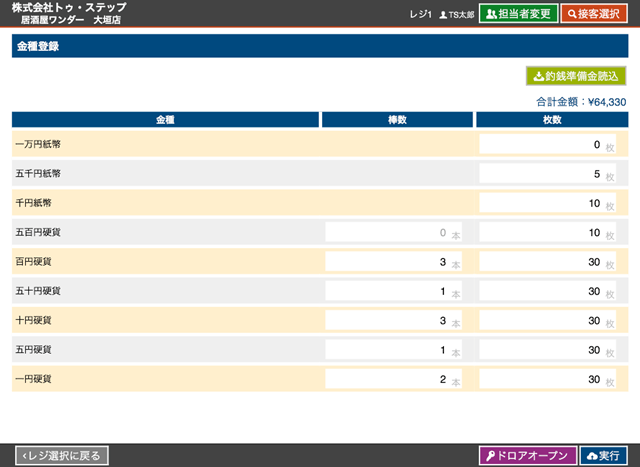
Task: Edit the 五百円硬貨 piece count field
Action: click(541, 233)
